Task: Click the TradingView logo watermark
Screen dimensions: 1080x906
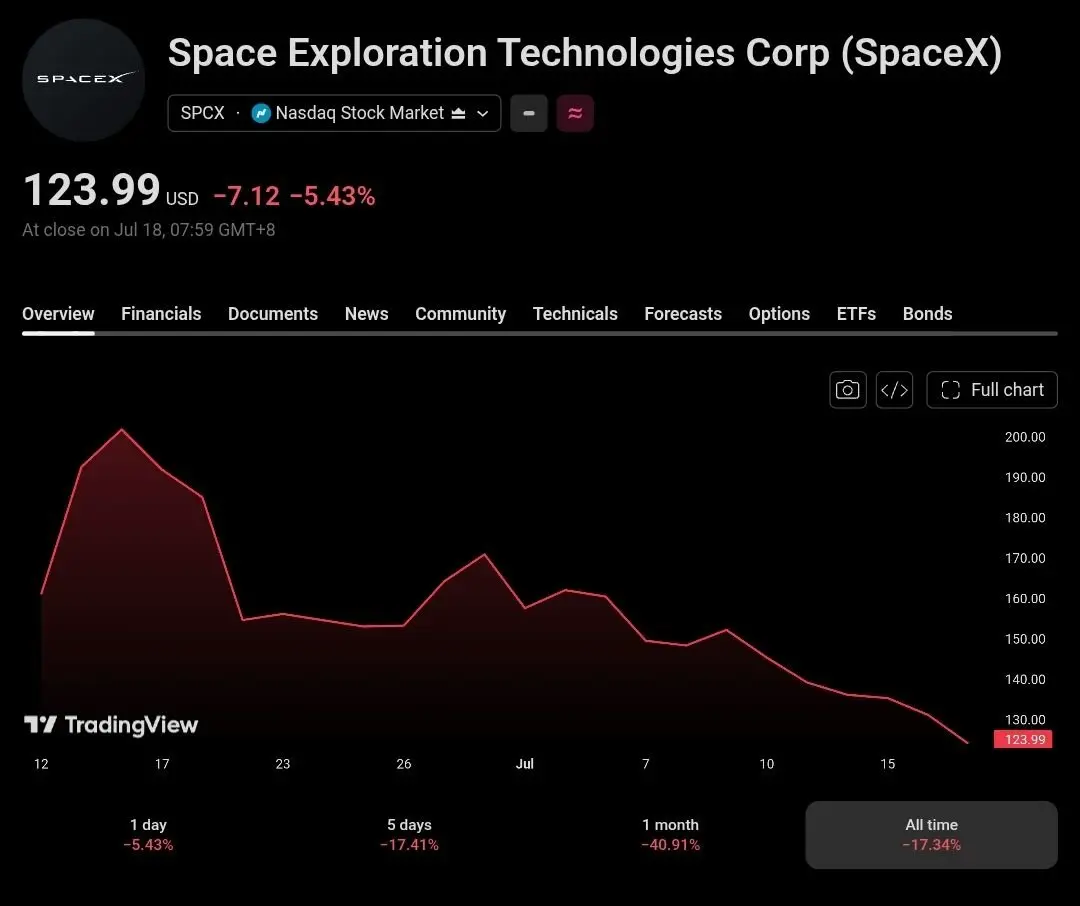Action: click(x=111, y=725)
